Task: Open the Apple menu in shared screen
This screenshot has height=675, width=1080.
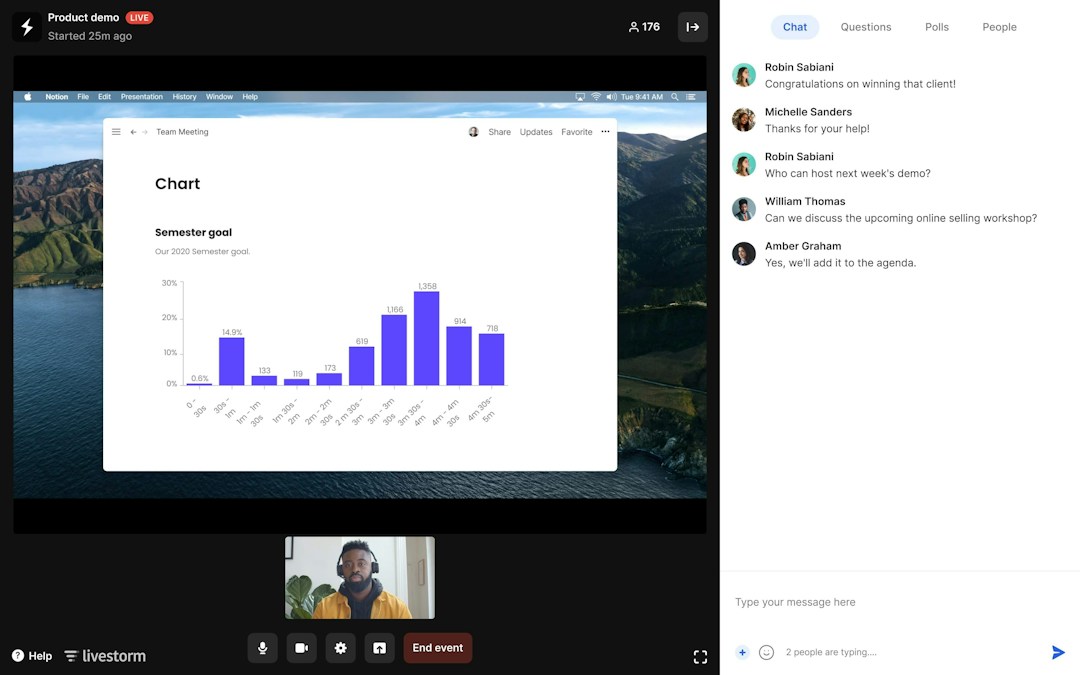Action: pos(28,97)
